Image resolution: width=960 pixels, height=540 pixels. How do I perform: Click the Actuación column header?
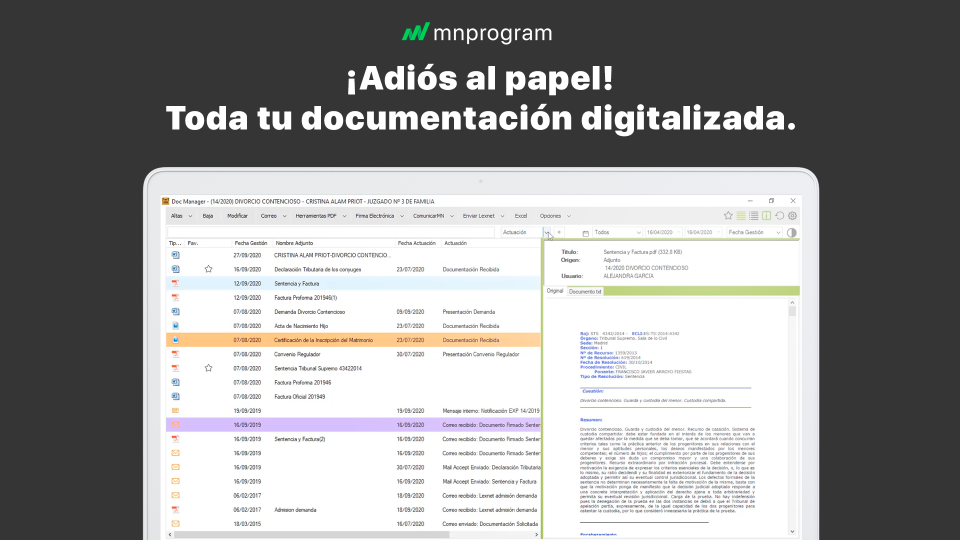click(x=455, y=243)
